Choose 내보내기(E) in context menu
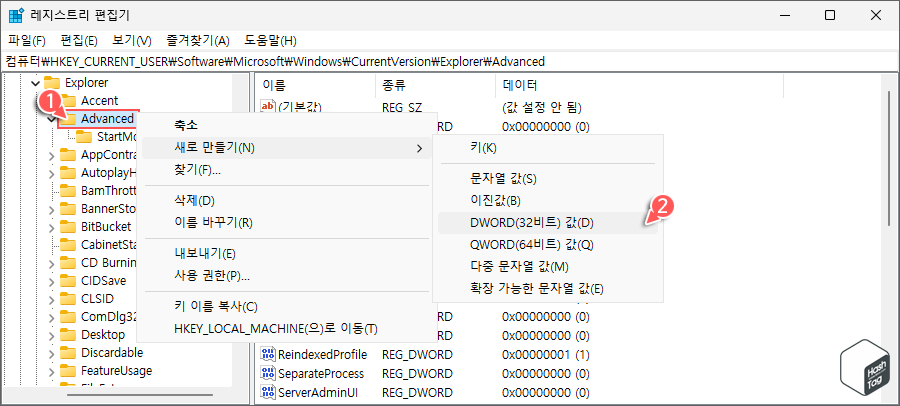 click(286, 254)
